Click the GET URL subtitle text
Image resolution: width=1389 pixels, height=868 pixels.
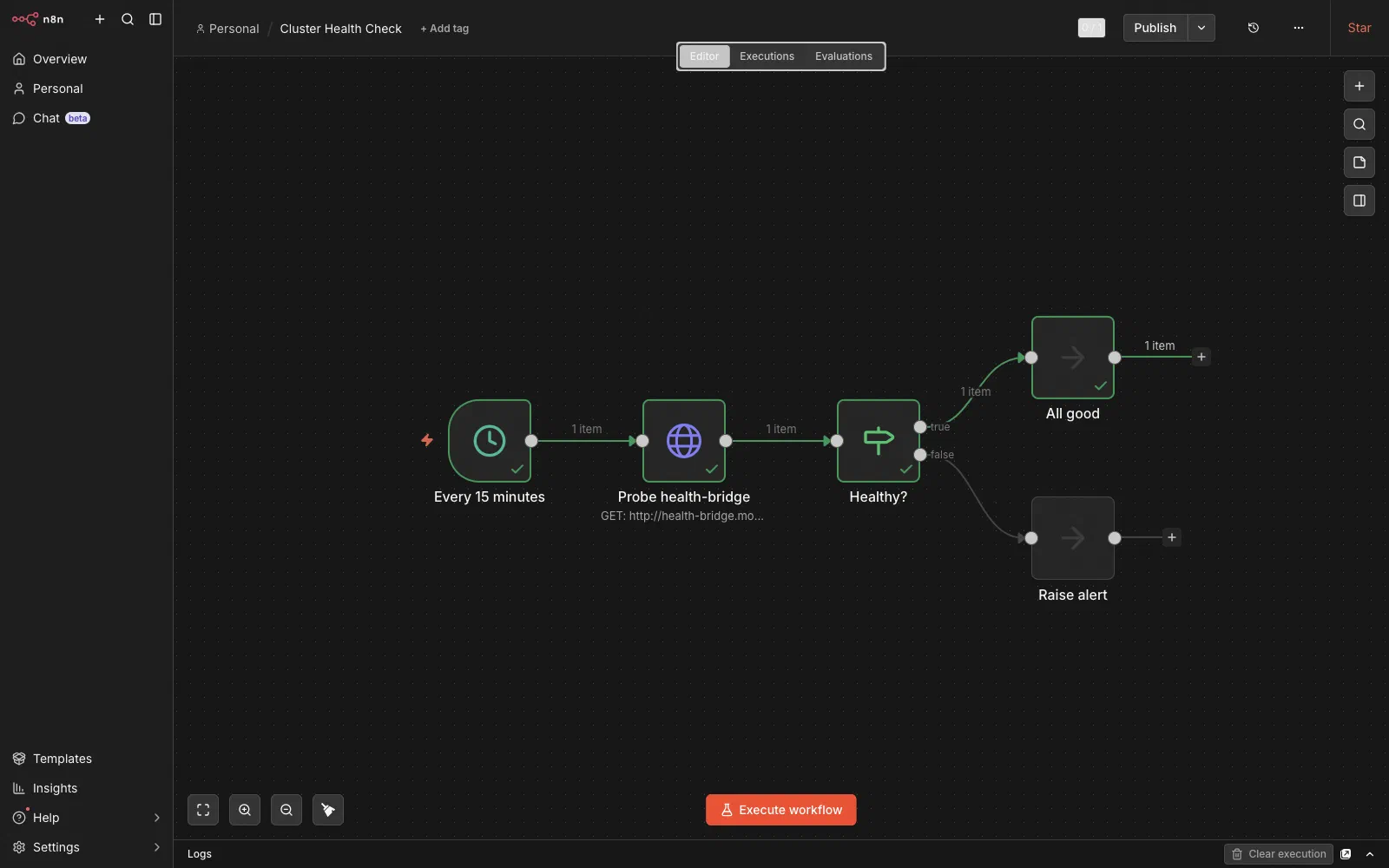[x=682, y=516]
